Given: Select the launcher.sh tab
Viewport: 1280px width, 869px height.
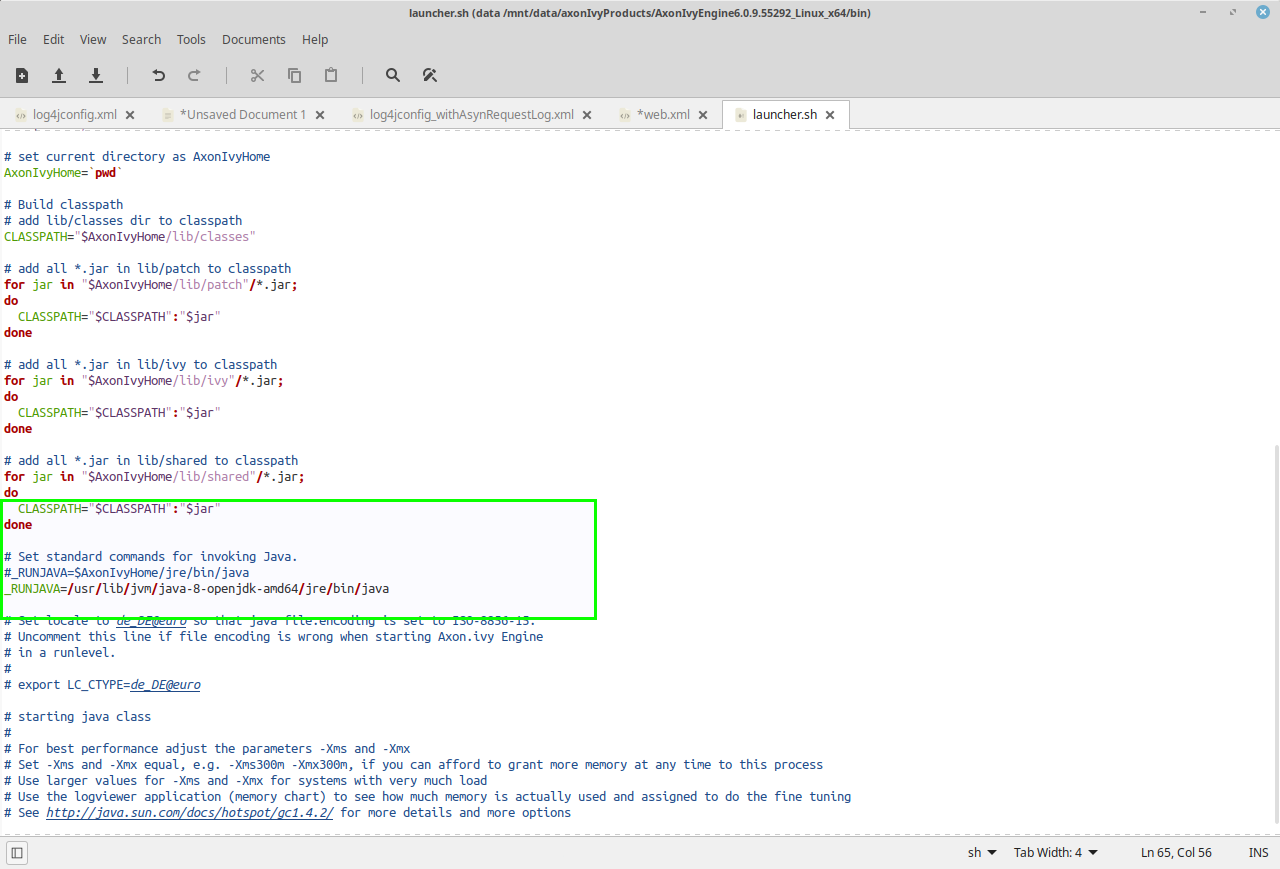Looking at the screenshot, I should pos(785,115).
